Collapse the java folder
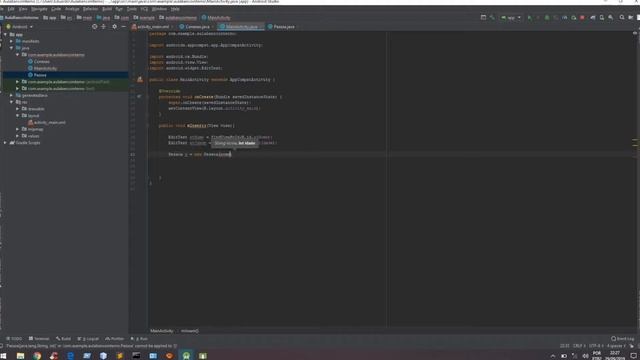Screen dimensions: 640x360 point(11,48)
